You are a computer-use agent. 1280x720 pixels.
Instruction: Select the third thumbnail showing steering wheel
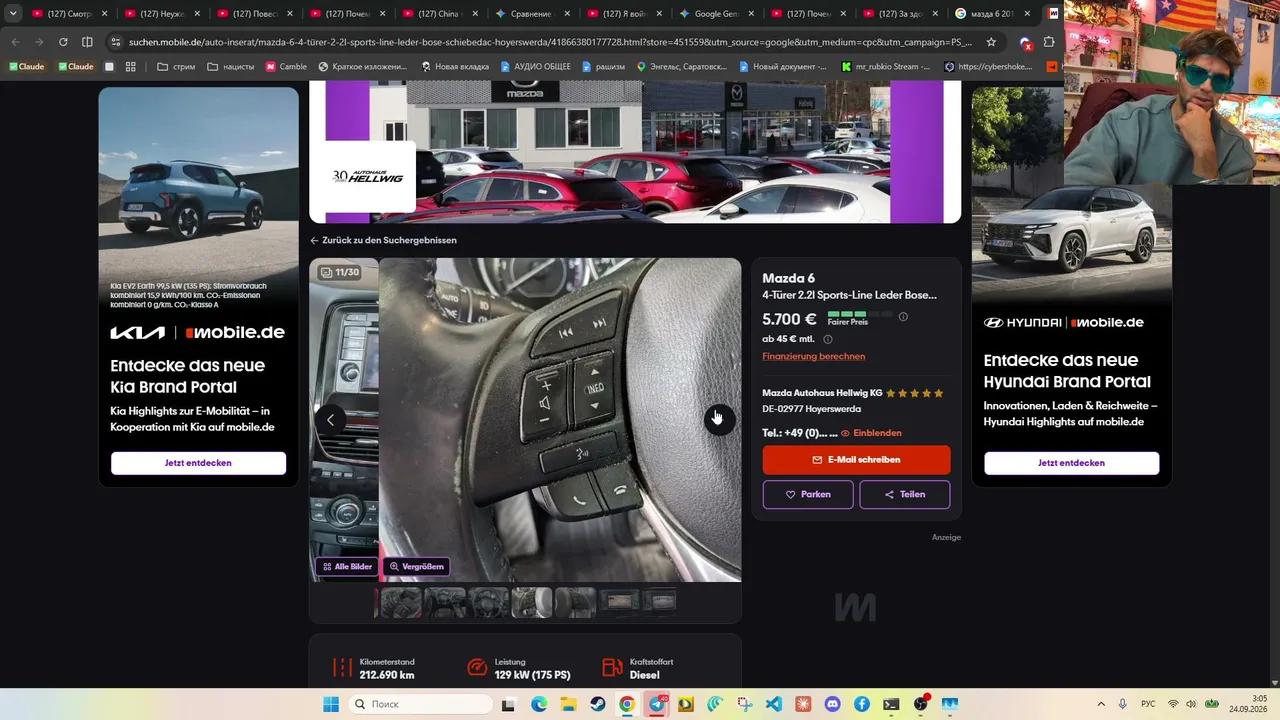coord(488,602)
